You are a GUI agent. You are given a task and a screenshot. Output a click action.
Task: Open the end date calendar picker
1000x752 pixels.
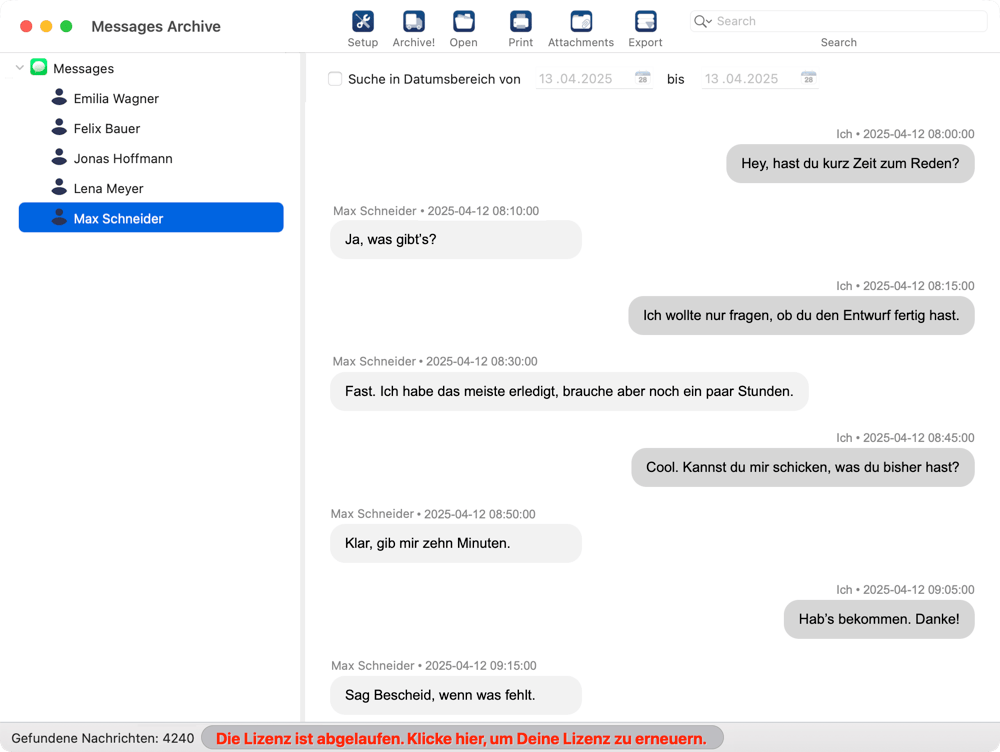pos(808,78)
